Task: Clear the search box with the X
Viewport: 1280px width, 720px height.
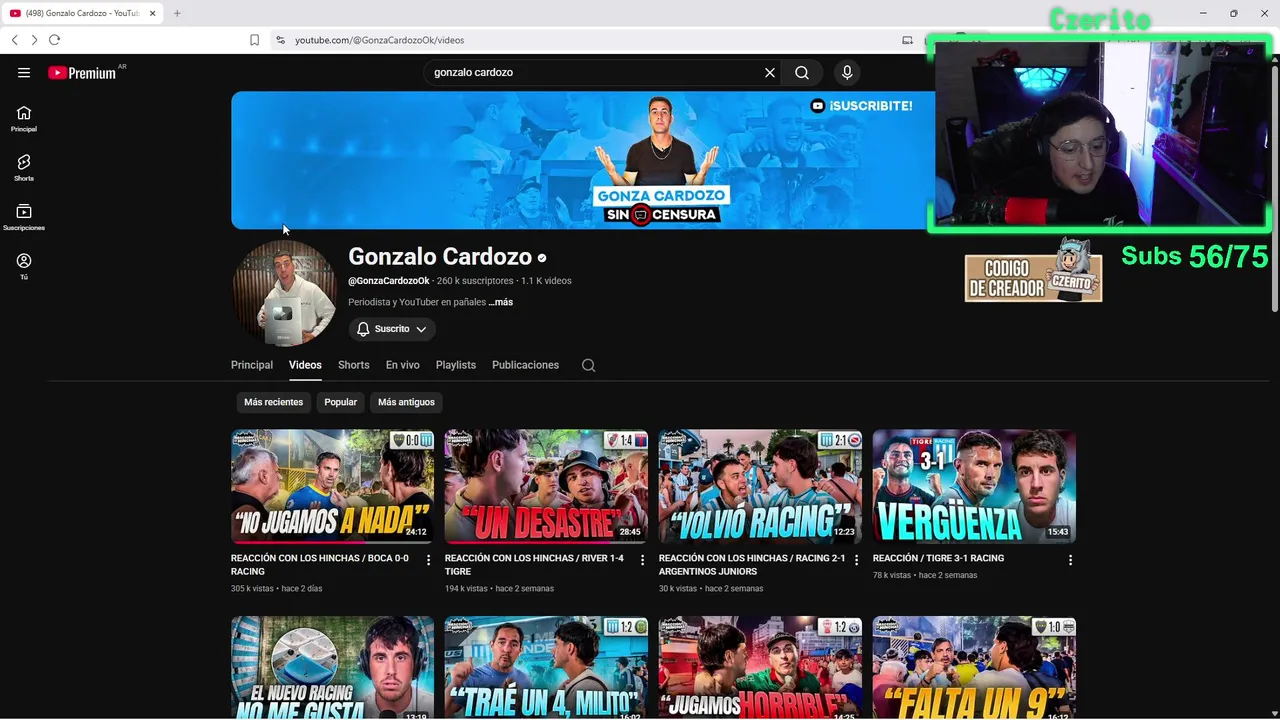Action: point(770,72)
